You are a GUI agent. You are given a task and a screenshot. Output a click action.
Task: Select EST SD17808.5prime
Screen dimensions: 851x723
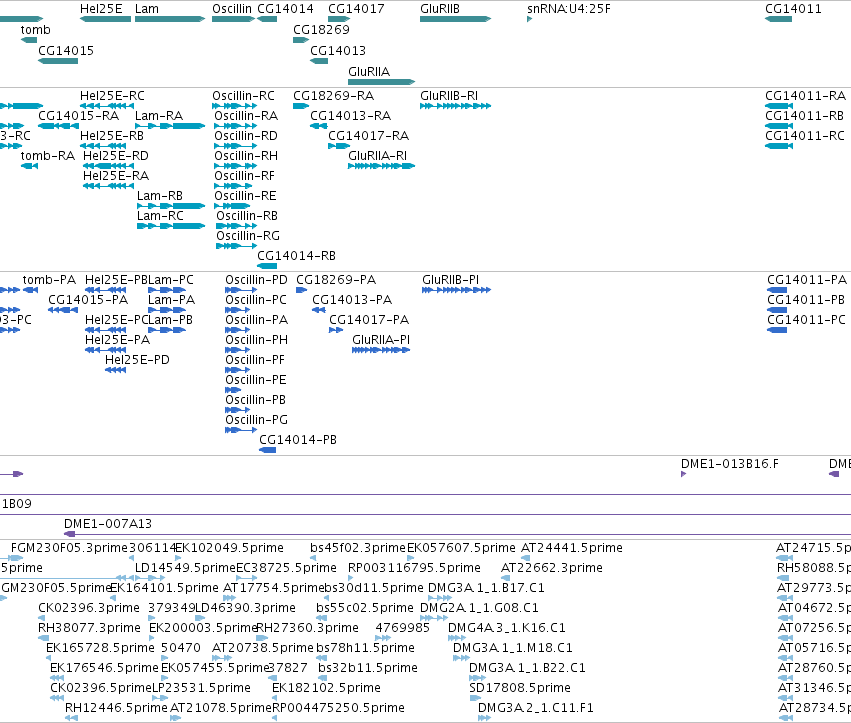tap(520, 688)
